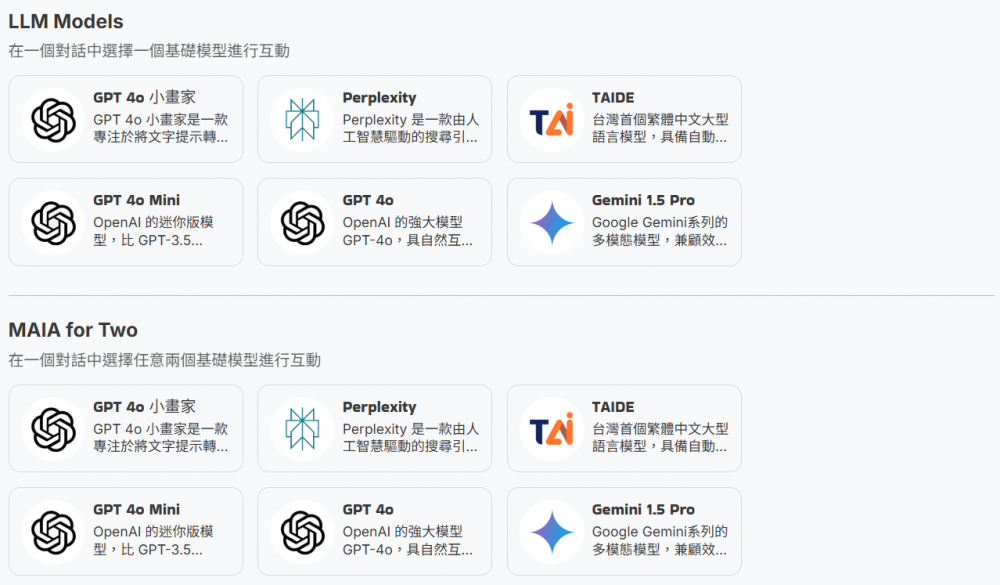The height and width of the screenshot is (585, 1000).
Task: Click GPT 4o 小畫家 logo under LLM Models
Action: pos(53,119)
